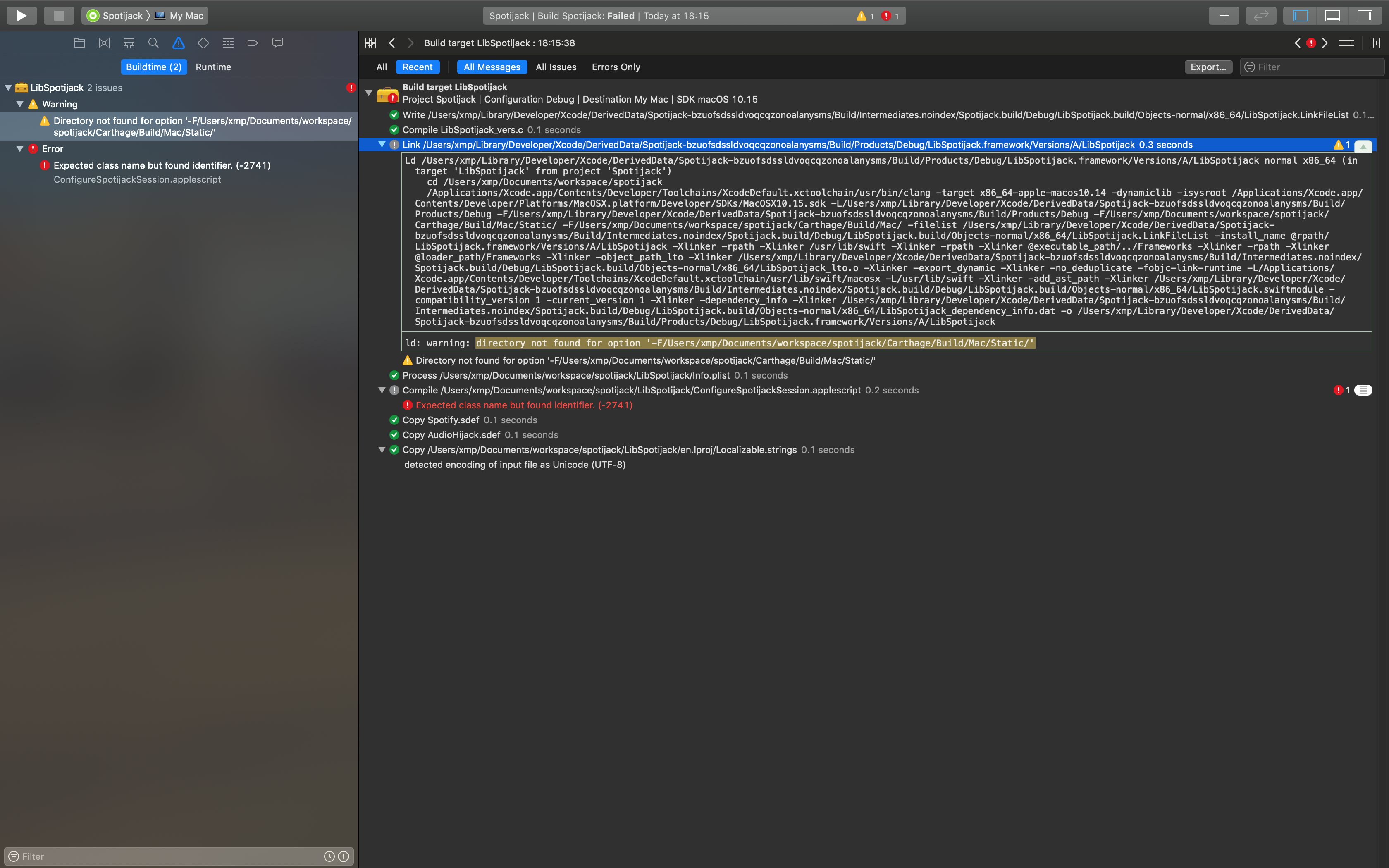Toggle the navigator panel visibility
The height and width of the screenshot is (868, 1389).
1300,16
